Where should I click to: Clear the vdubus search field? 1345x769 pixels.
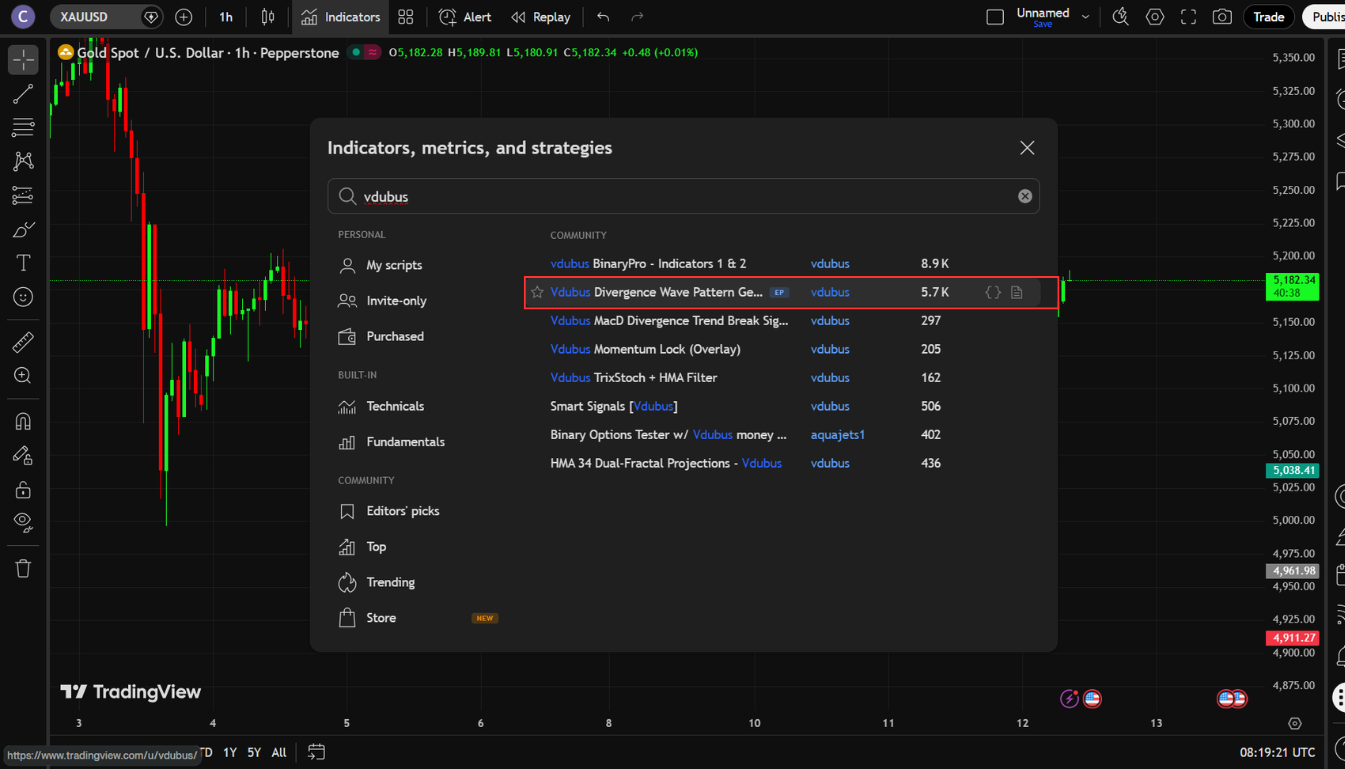(x=1024, y=196)
